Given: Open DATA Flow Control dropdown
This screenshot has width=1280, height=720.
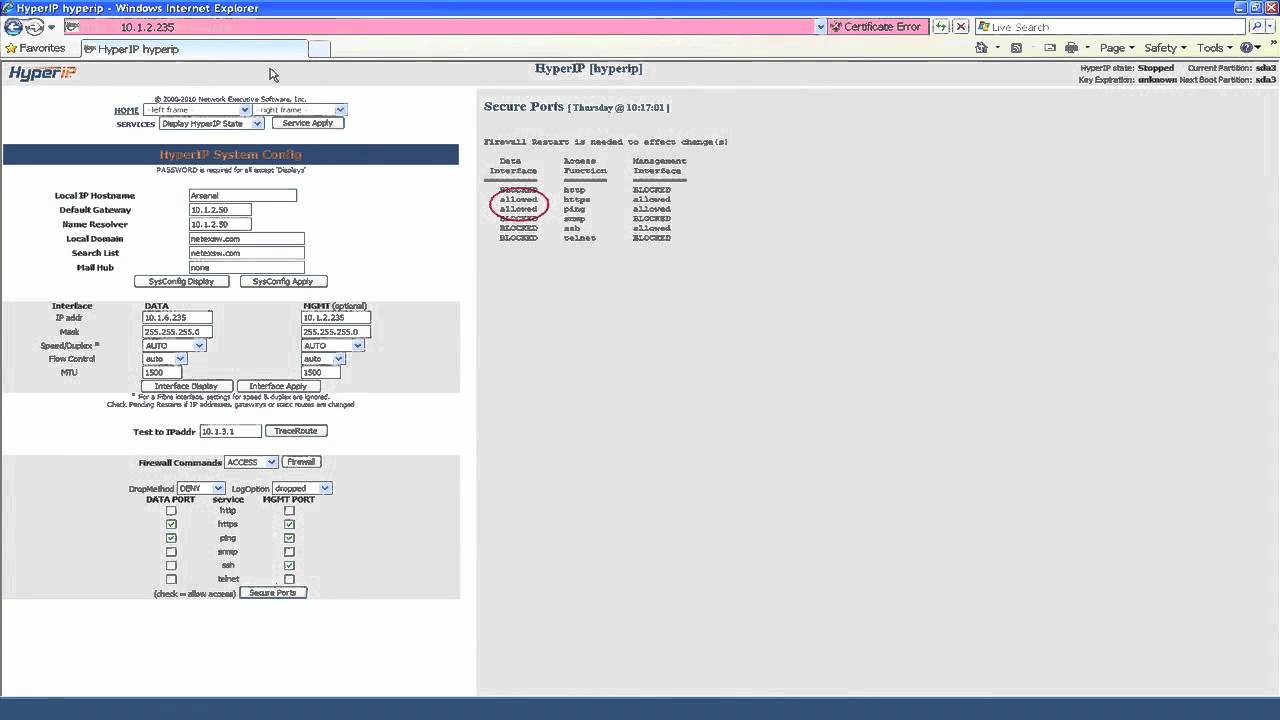Looking at the screenshot, I should click(164, 359).
